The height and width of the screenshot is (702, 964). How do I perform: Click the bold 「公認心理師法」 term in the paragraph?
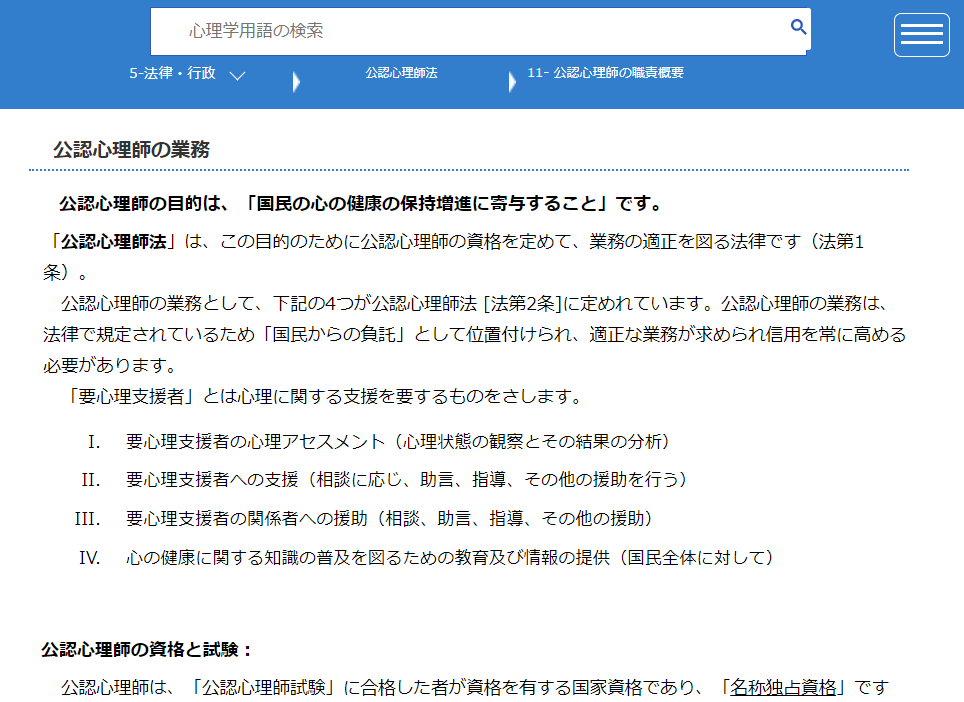(x=114, y=242)
